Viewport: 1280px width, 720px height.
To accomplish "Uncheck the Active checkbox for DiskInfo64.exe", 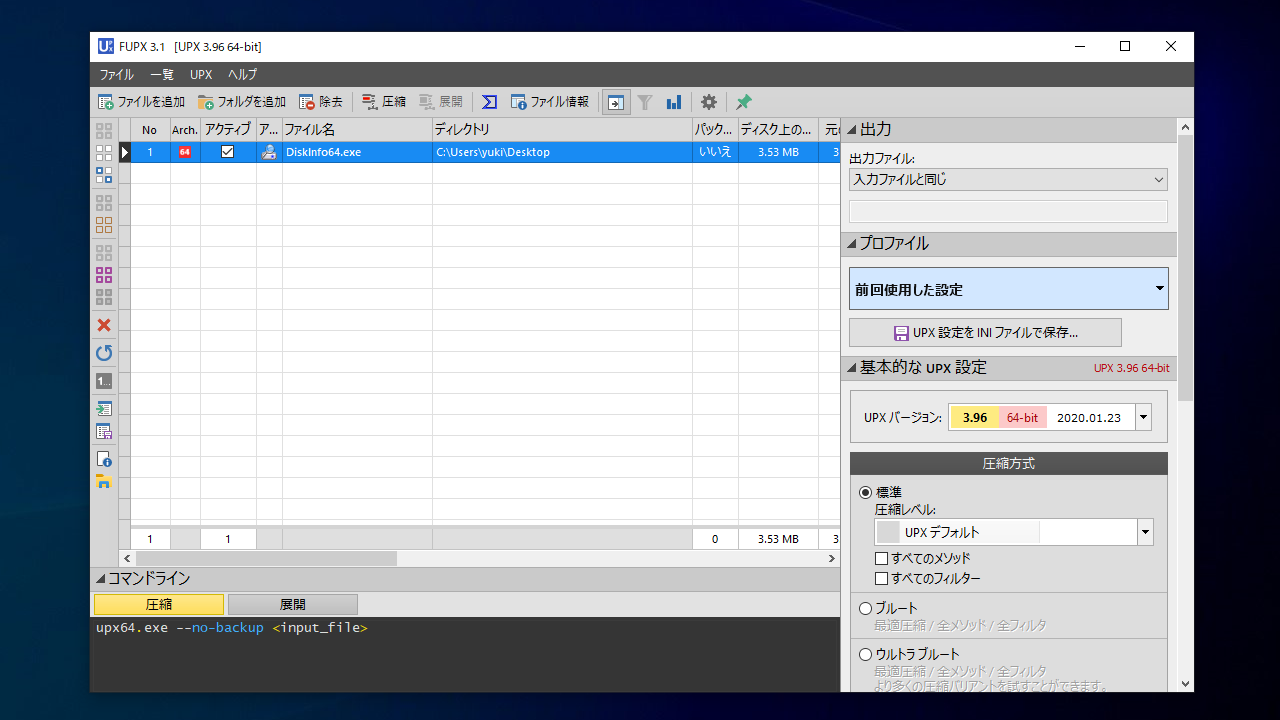I will [x=228, y=152].
